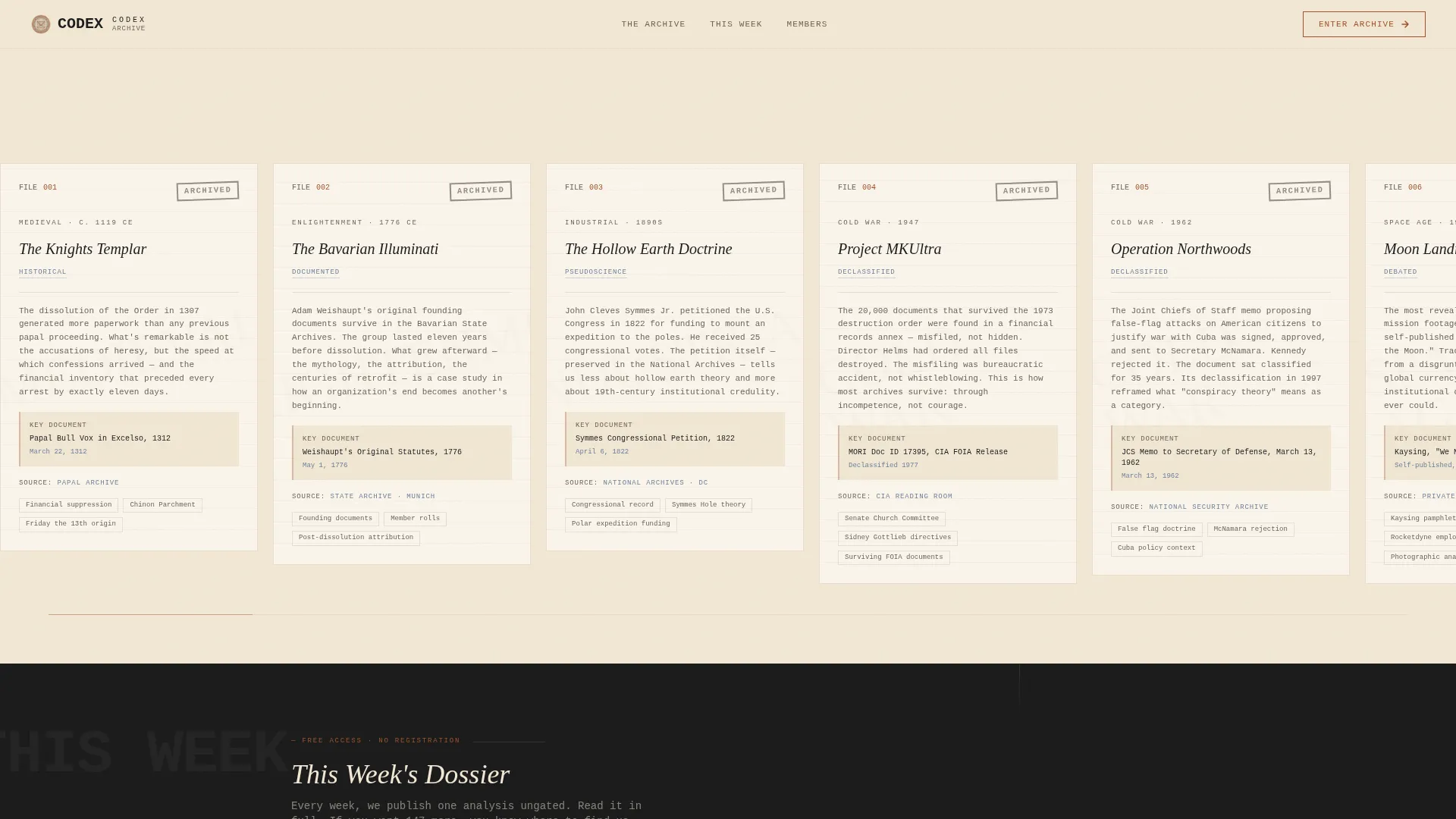Screen dimensions: 1456x819
Task: Open Papal Bull Vox in Excelso document
Action: 129,438
